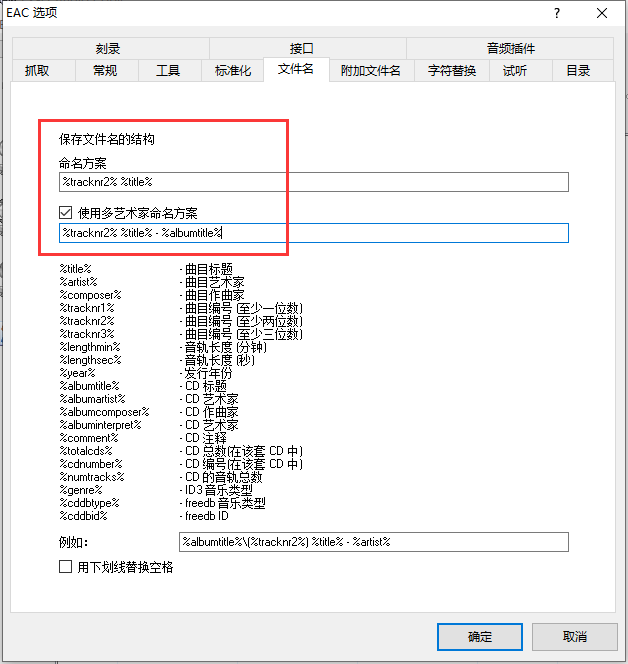This screenshot has height=664, width=628.
Task: Click the %albumtitle% placeholder in the list
Action: point(89,386)
